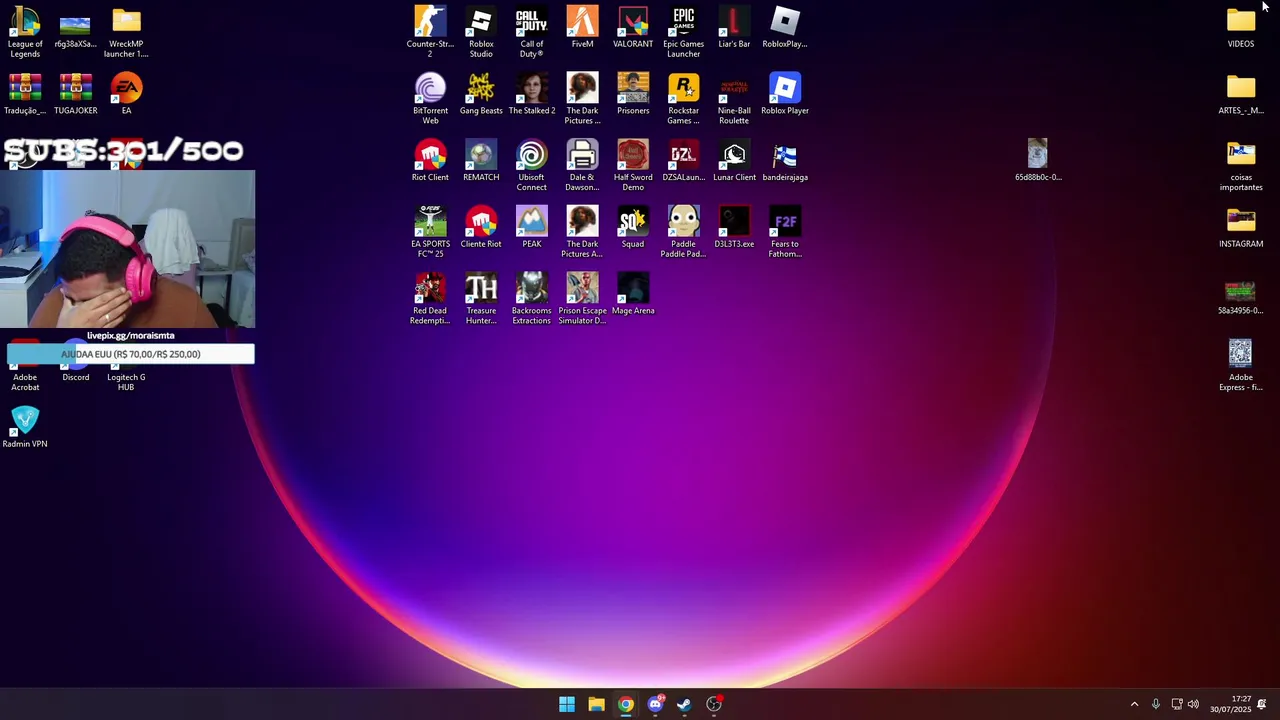Viewport: 1280px width, 720px height.
Task: Open the coisas importantes folder
Action: (1241, 165)
